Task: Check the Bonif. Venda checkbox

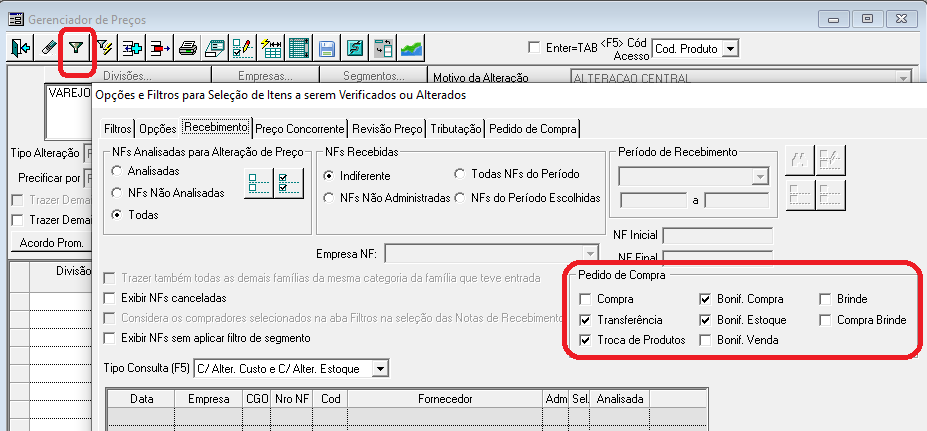Action: point(705,340)
